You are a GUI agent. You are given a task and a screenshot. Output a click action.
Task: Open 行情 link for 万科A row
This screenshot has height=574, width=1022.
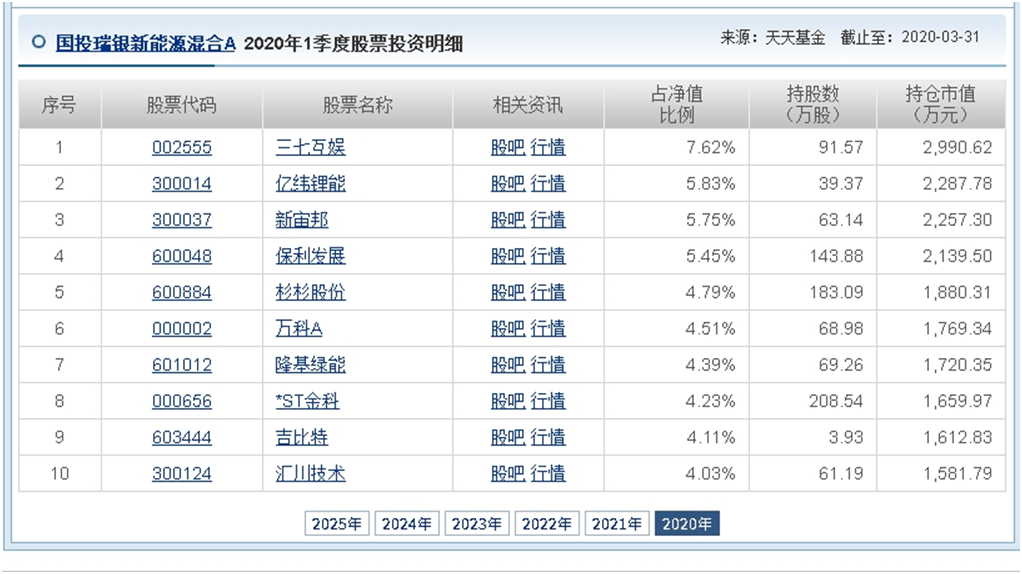coord(548,328)
